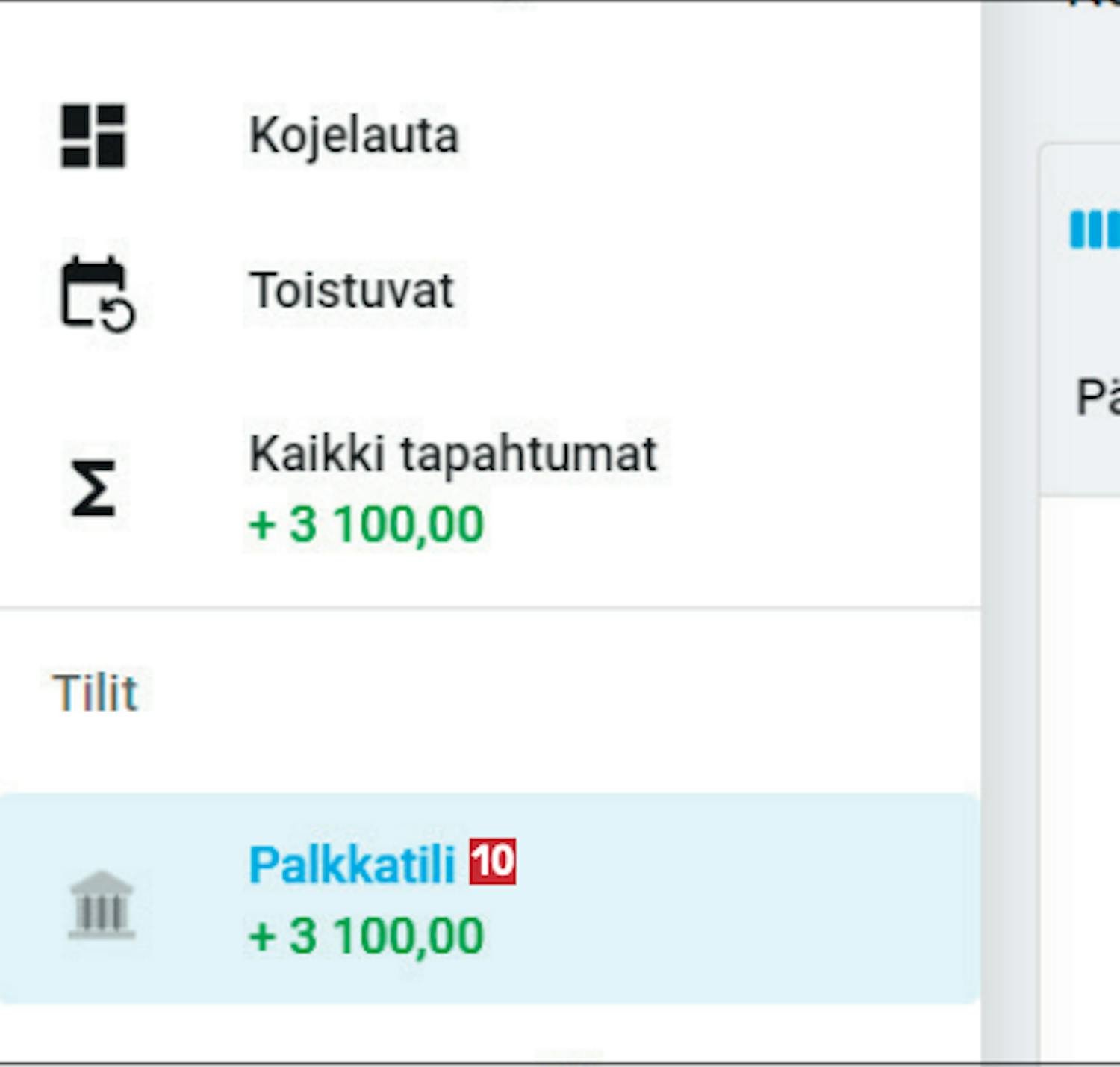This screenshot has height=1067, width=1120.
Task: Click the partially visible Pä label
Action: 1097,397
